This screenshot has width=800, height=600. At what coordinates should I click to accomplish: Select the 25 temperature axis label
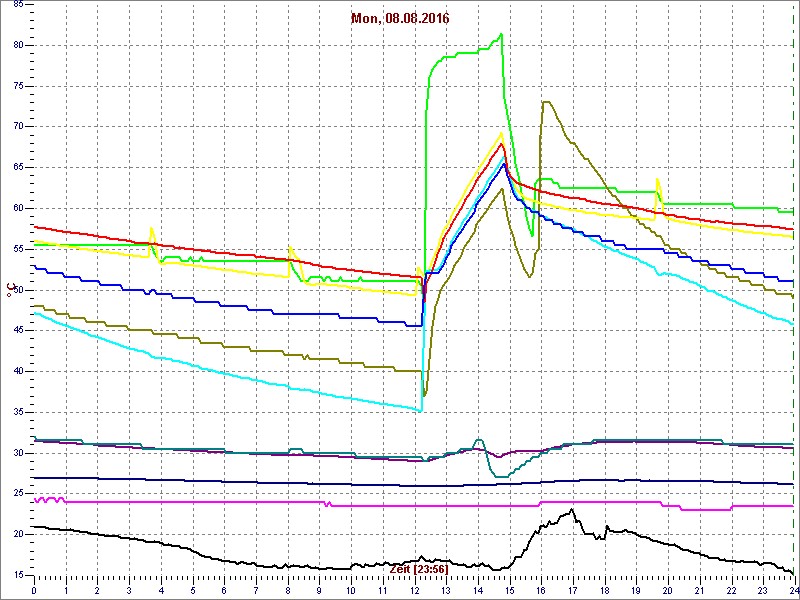click(x=17, y=494)
